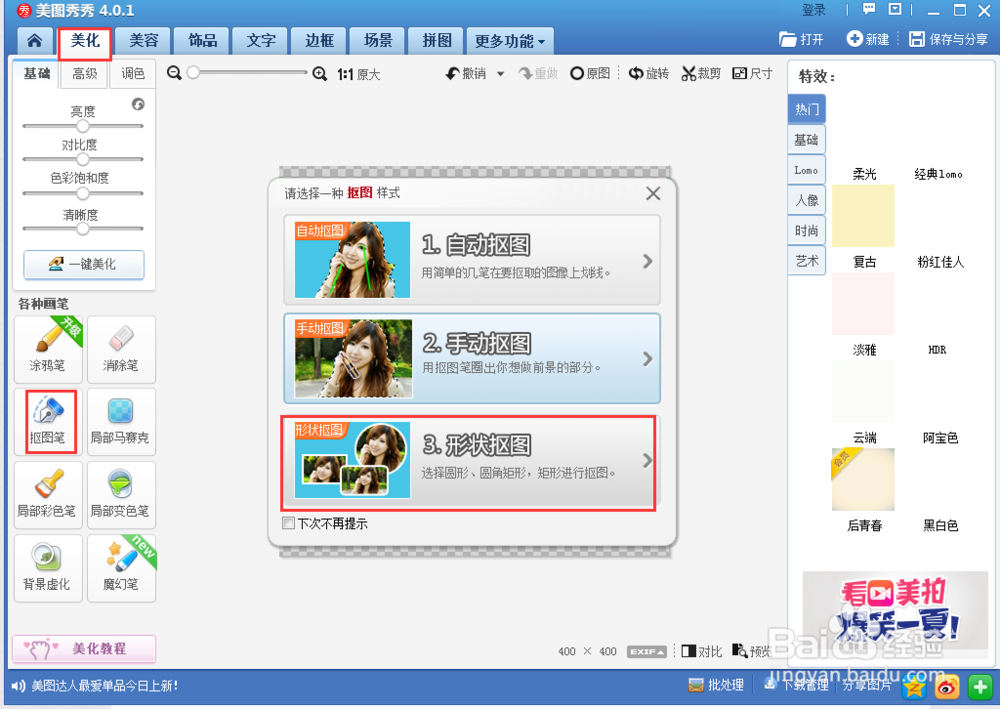Select the 背景虚化 background blur tool
1000x709 pixels.
(x=48, y=568)
